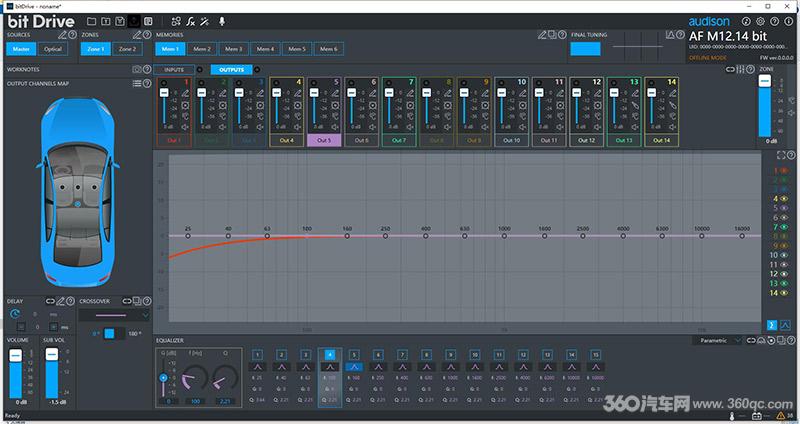Click the filter shape icon of band 5
800x424 pixels.
354,367
